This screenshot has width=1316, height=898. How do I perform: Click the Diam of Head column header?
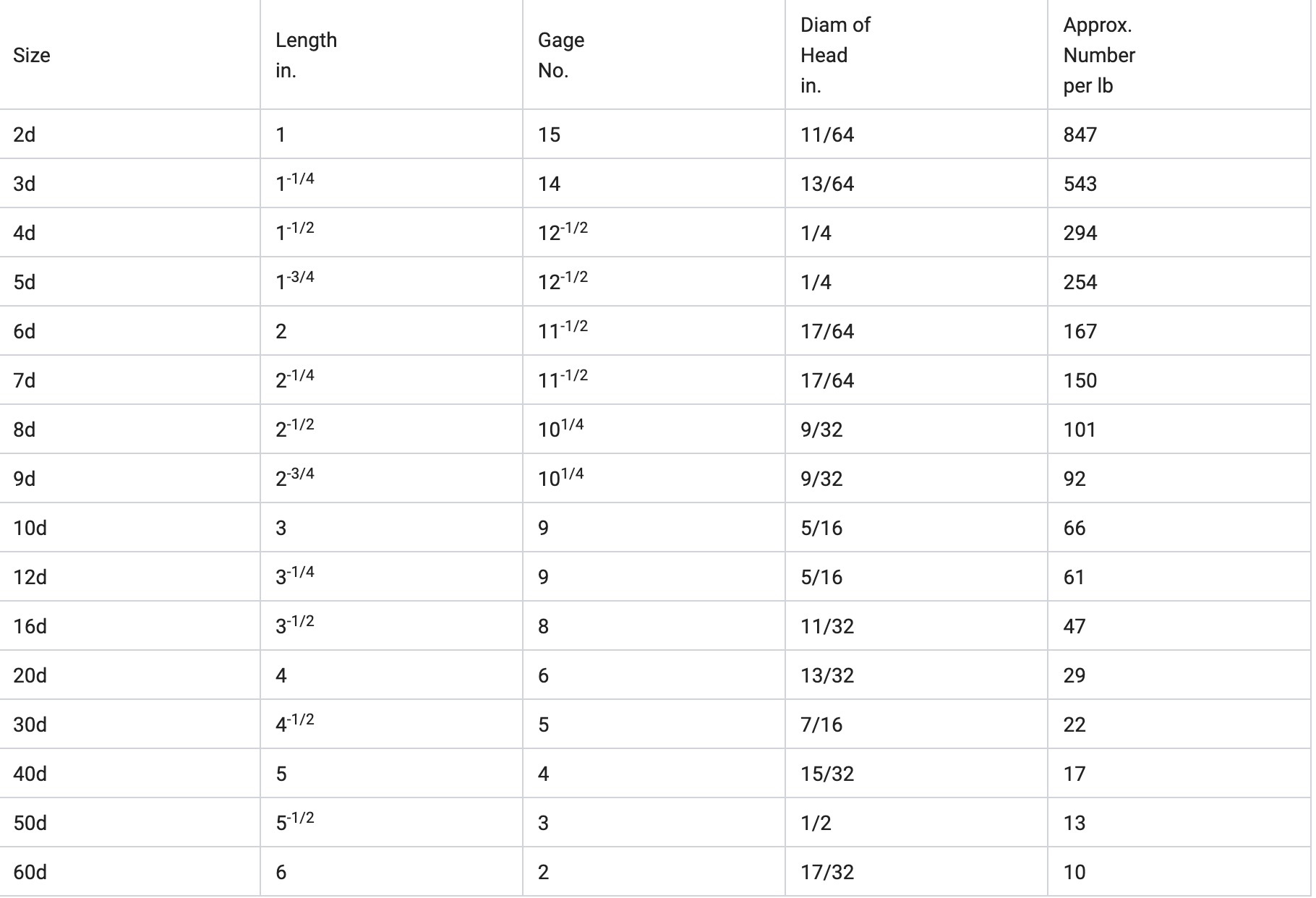pos(834,55)
